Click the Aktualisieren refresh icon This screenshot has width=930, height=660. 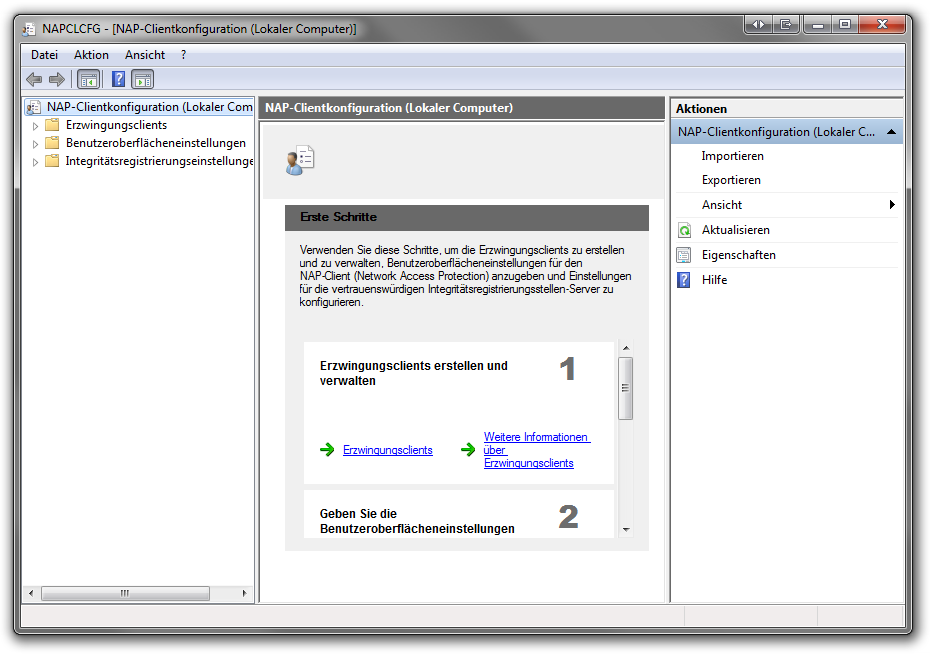pyautogui.click(x=684, y=230)
